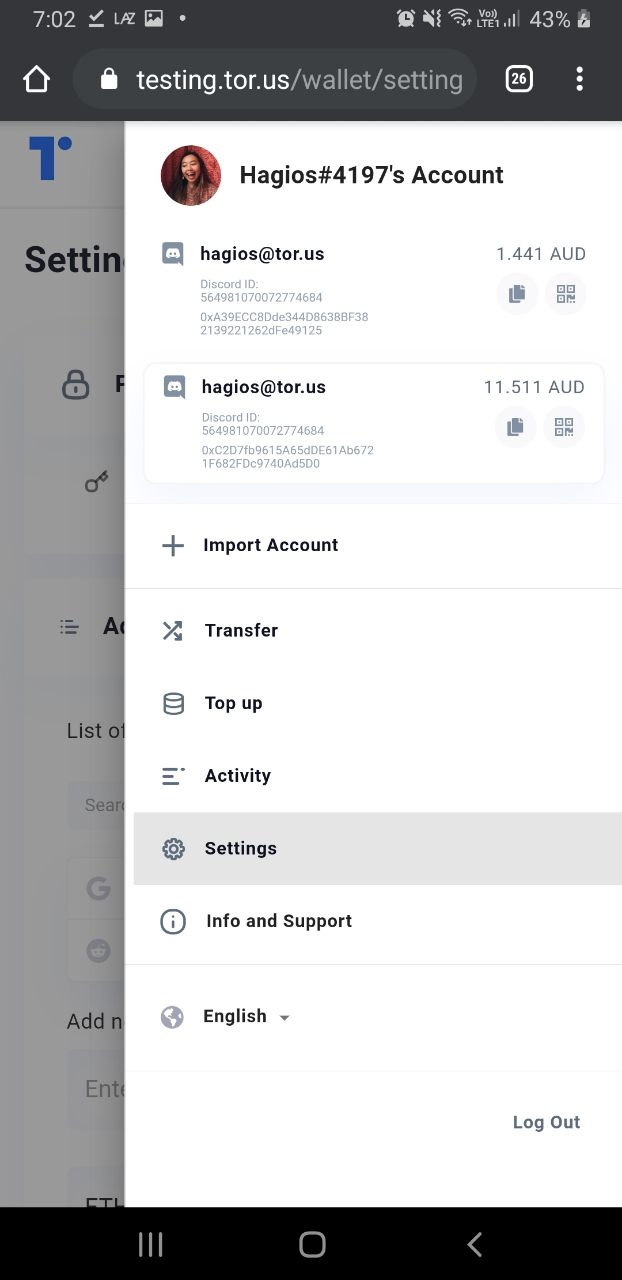The image size is (622, 1280).
Task: Tap the Transfer shuffle icon
Action: (x=173, y=631)
